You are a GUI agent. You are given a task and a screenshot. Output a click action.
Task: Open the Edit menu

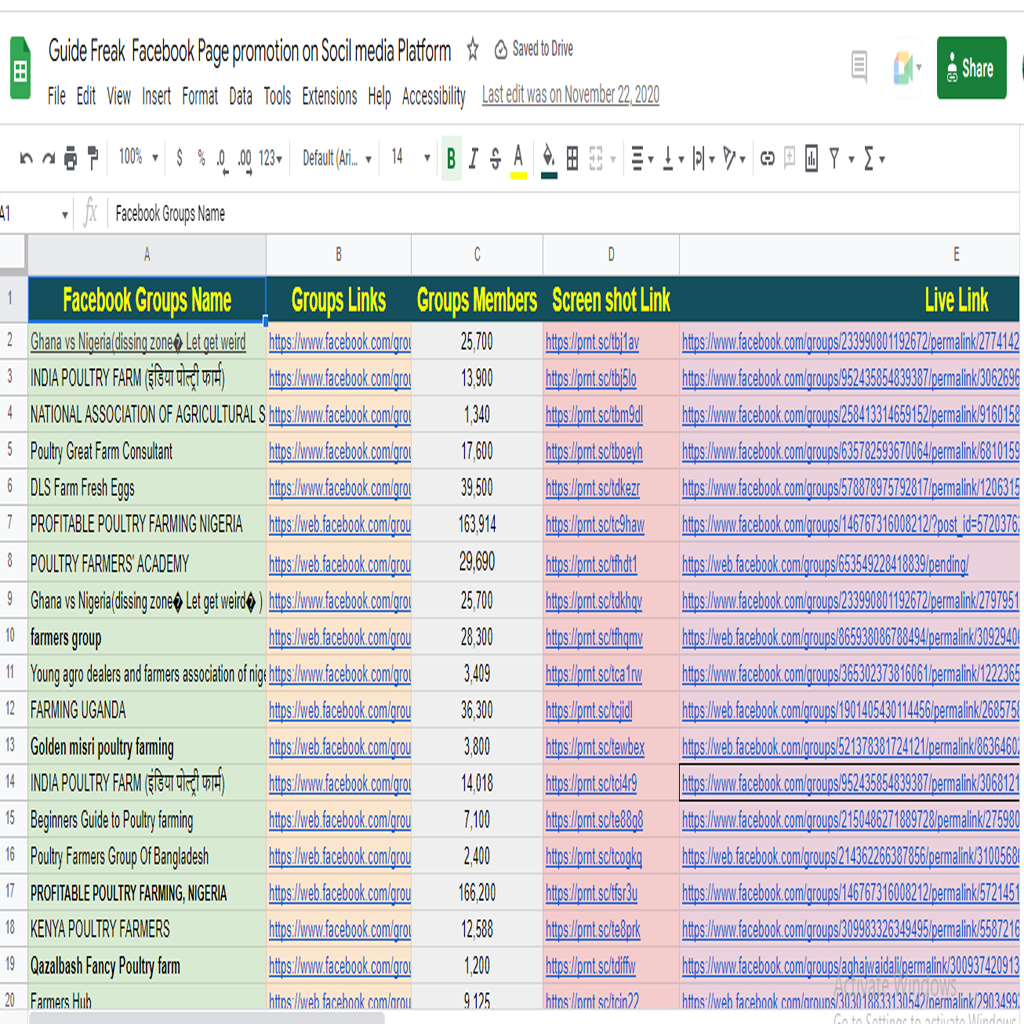86,97
